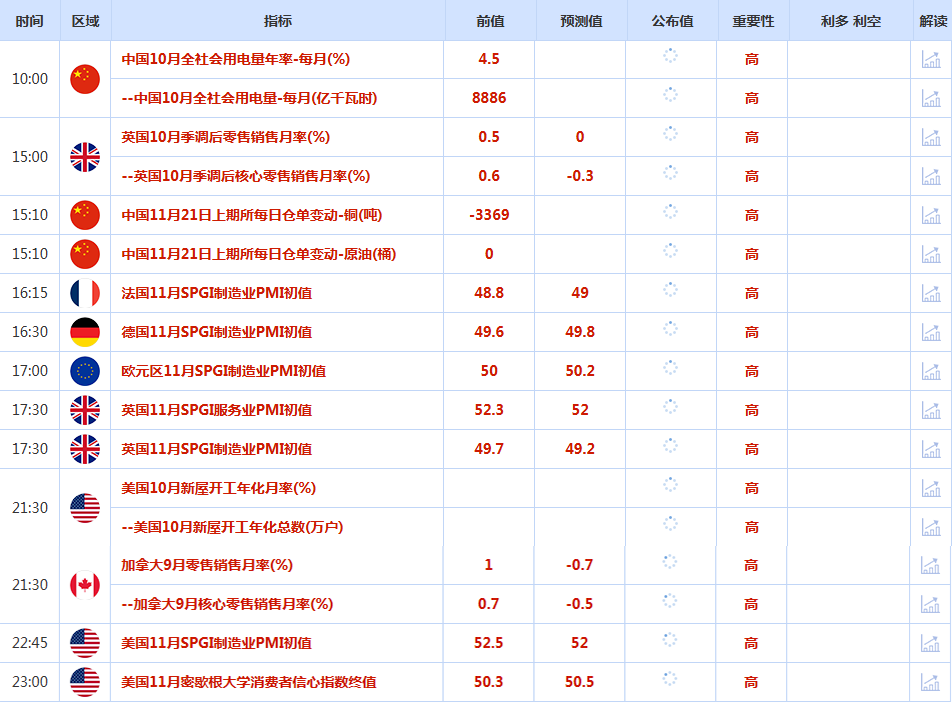Open 美国11月SPGI制造业PMI初值 indicator link
This screenshot has width=952, height=703.
[217, 643]
